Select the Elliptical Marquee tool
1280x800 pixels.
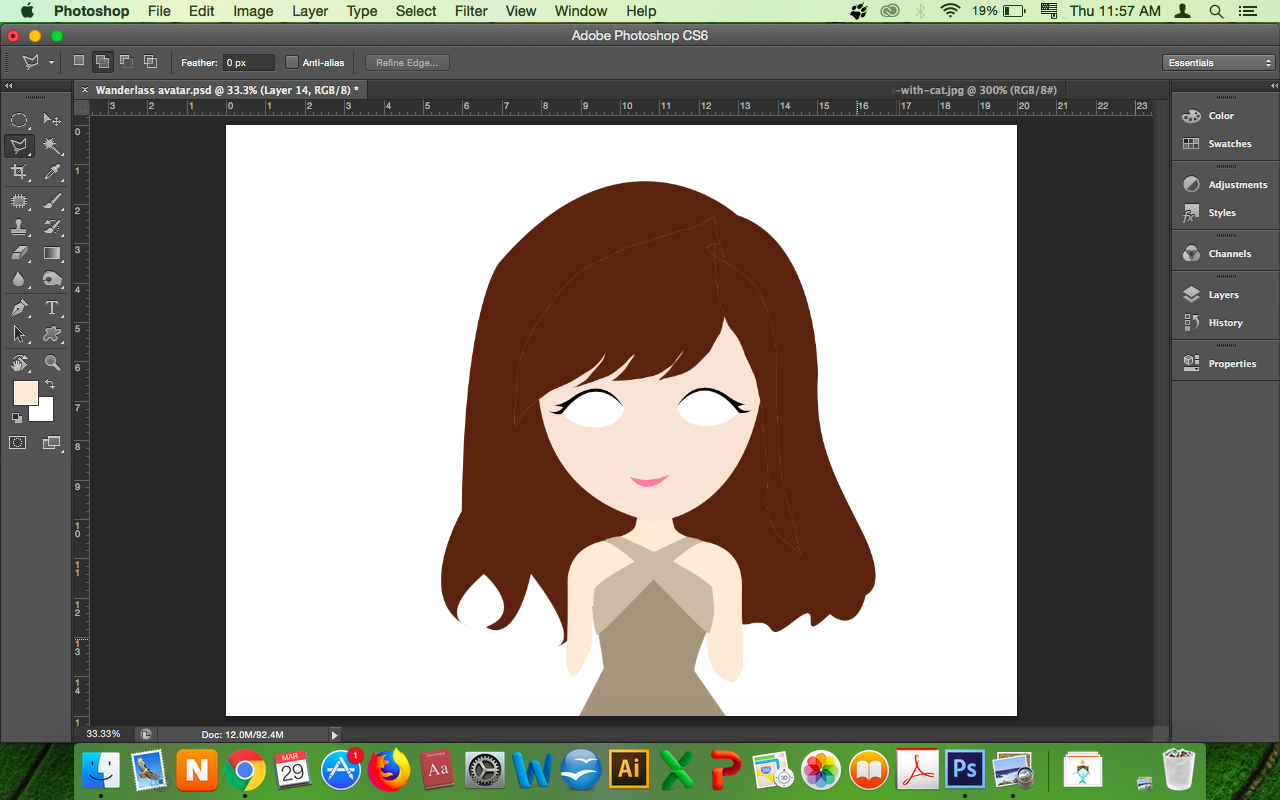point(19,120)
